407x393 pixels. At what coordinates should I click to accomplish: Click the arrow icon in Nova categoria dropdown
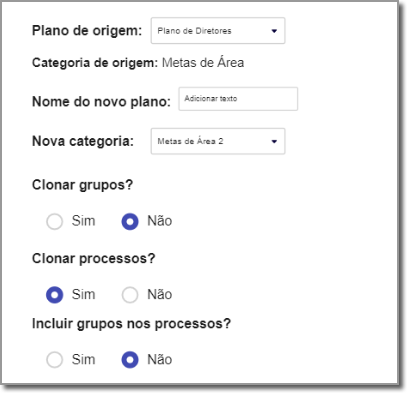tap(274, 142)
